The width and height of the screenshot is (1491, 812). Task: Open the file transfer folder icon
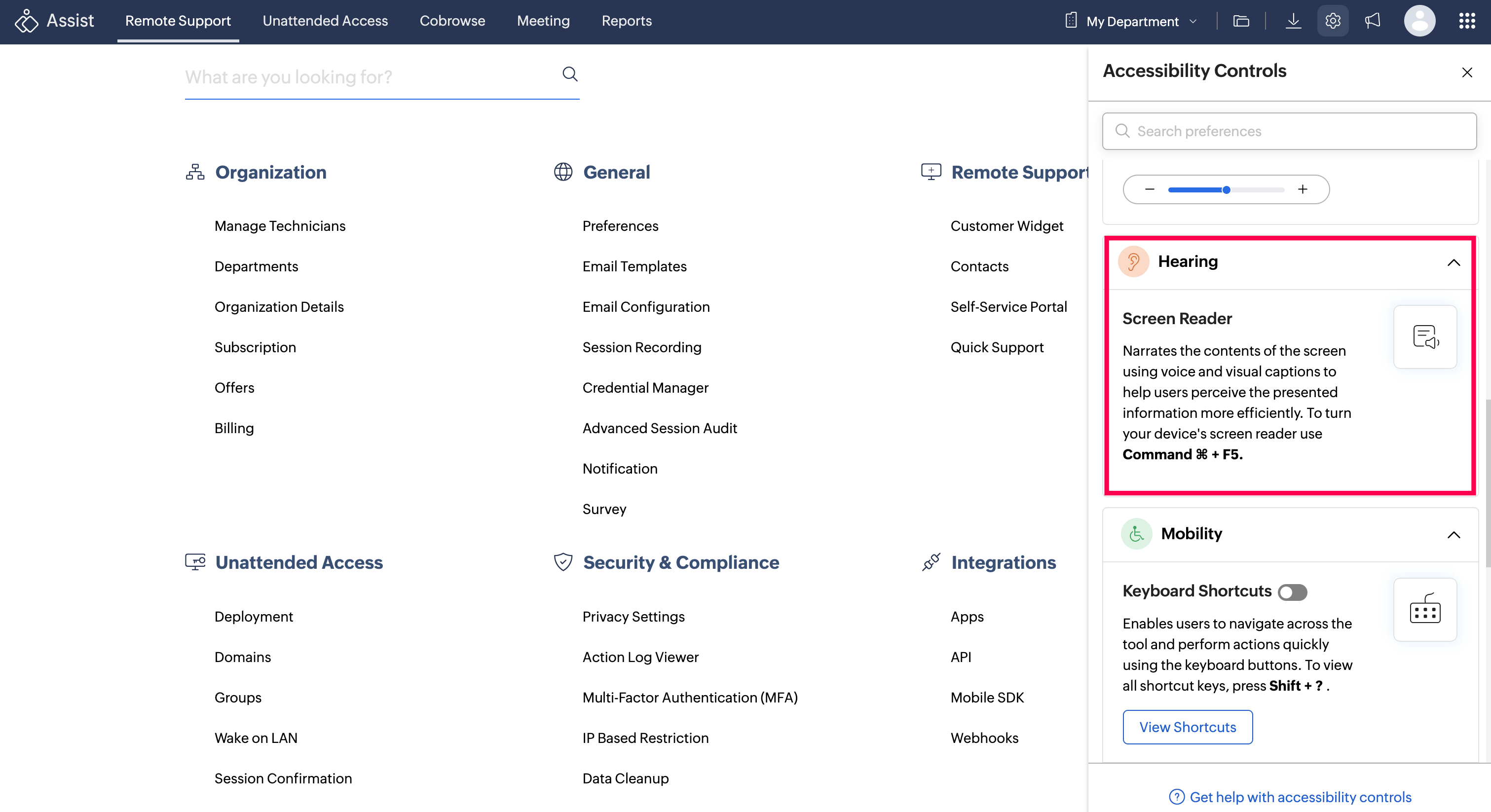1241,21
